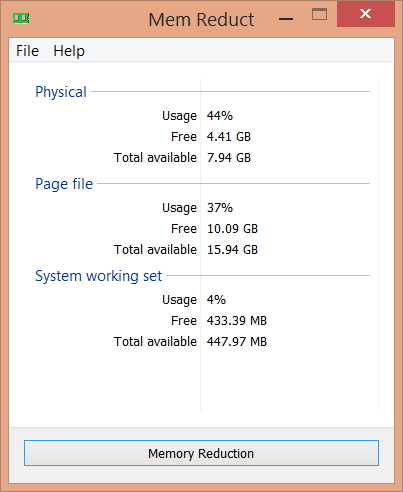Click the Mem Reduct memory chip icon
The height and width of the screenshot is (492, 403).
click(x=21, y=18)
